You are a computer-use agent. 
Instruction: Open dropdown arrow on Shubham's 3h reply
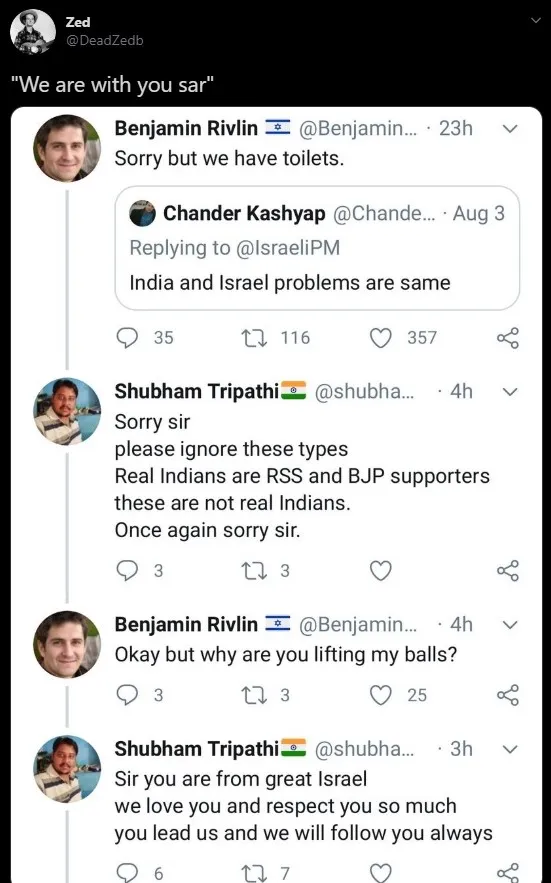click(x=509, y=750)
